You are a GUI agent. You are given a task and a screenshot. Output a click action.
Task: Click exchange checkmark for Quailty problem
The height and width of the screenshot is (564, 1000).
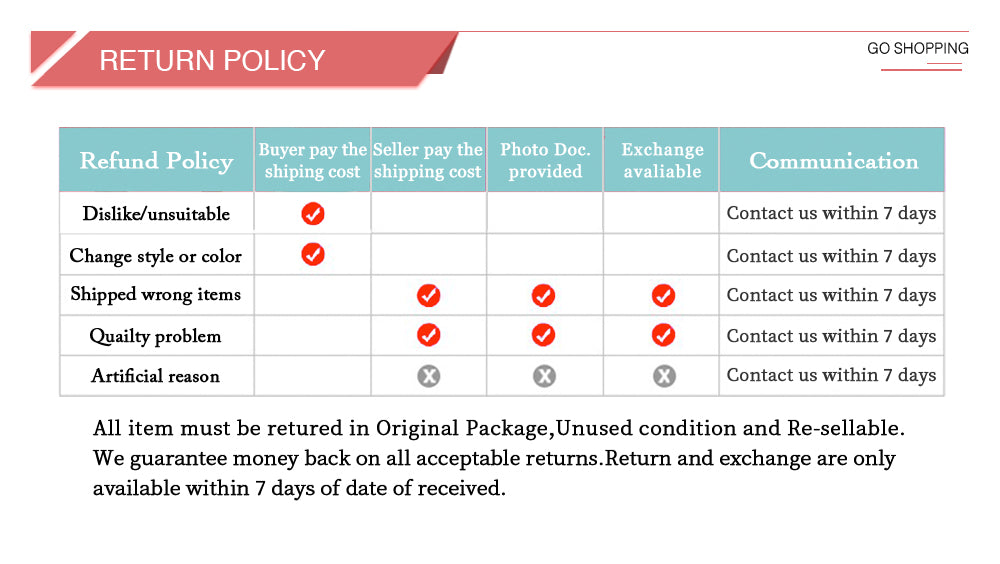click(x=663, y=335)
